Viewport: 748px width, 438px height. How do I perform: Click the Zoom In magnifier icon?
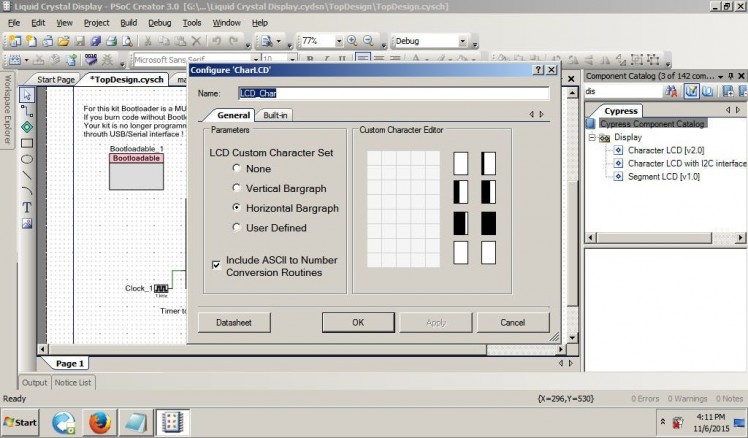pyautogui.click(x=352, y=41)
